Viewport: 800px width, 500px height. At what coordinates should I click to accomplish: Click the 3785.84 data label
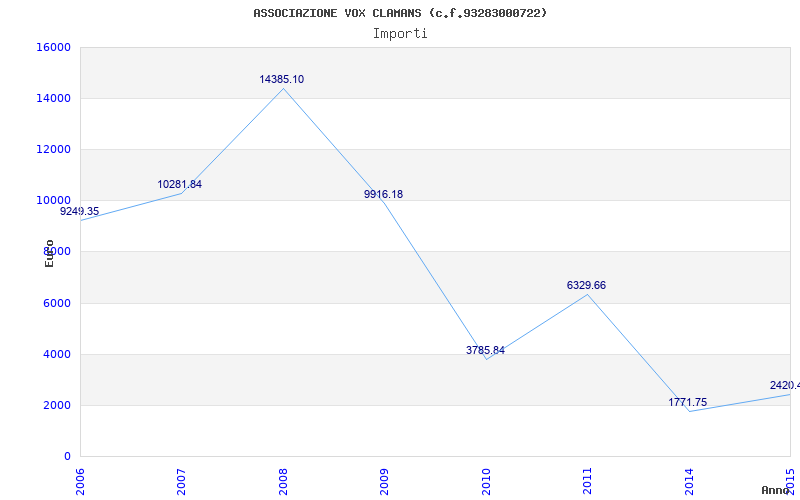[485, 350]
